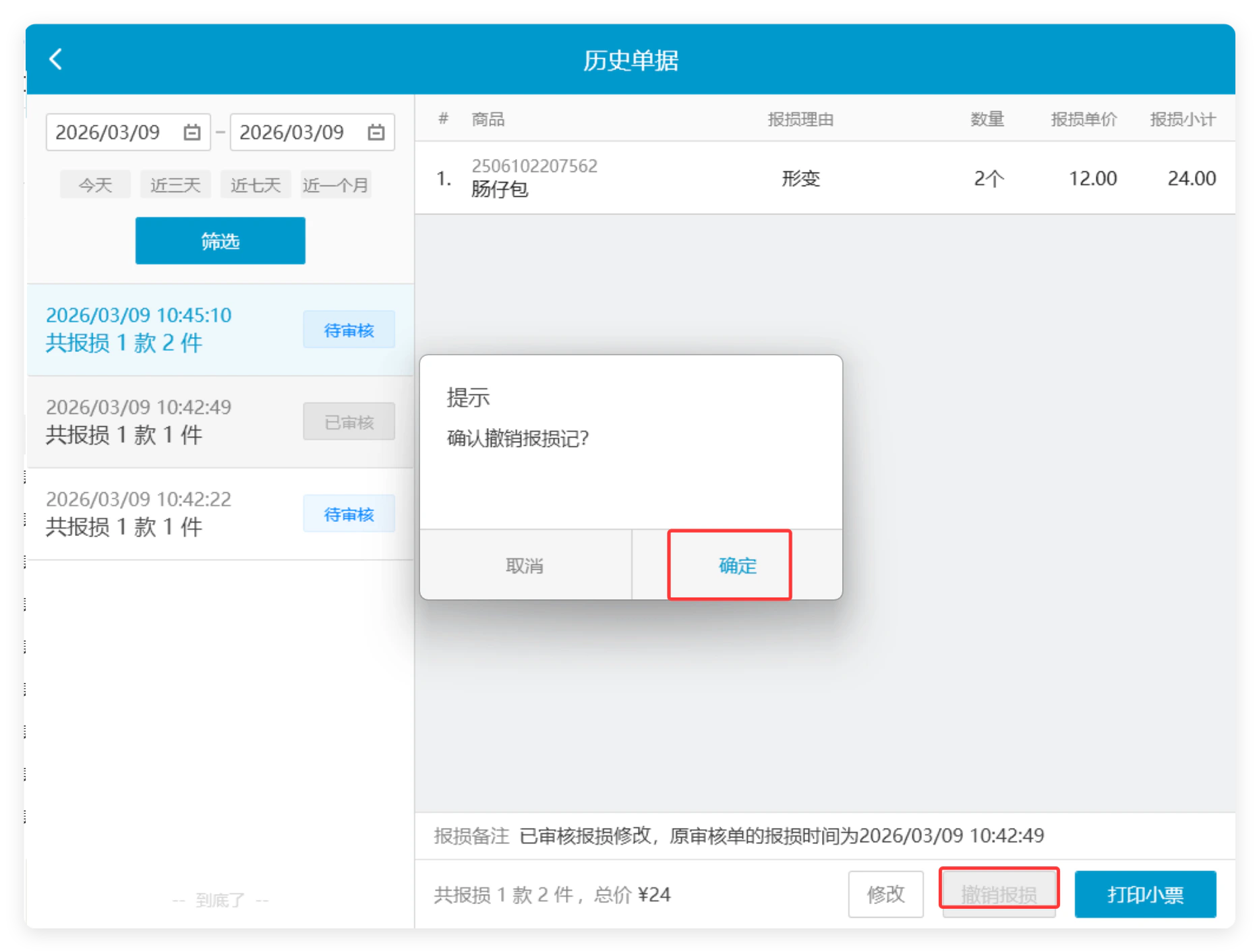1259x952 pixels.
Task: Open the 10:42:22 damage report record
Action: (x=220, y=514)
